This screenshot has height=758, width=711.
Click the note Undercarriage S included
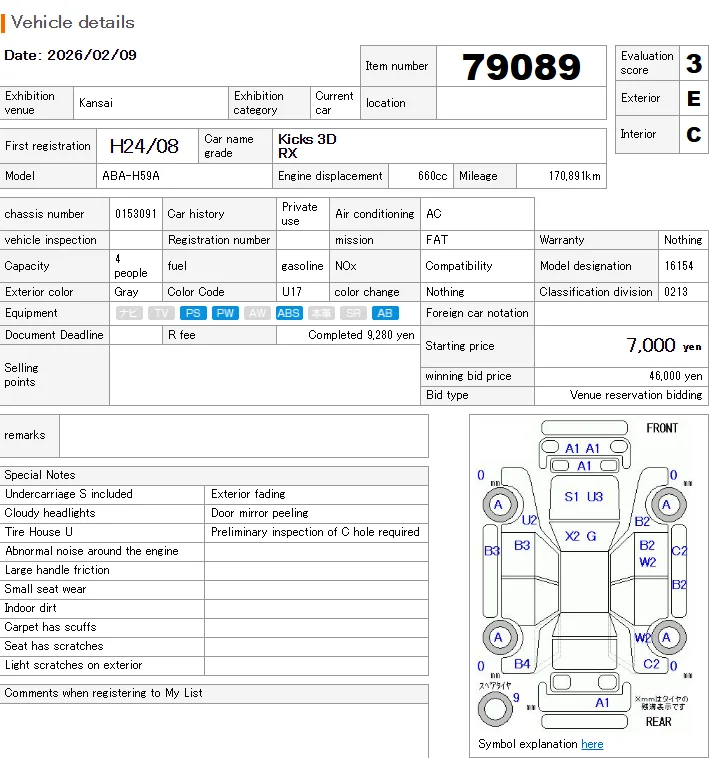pos(69,494)
